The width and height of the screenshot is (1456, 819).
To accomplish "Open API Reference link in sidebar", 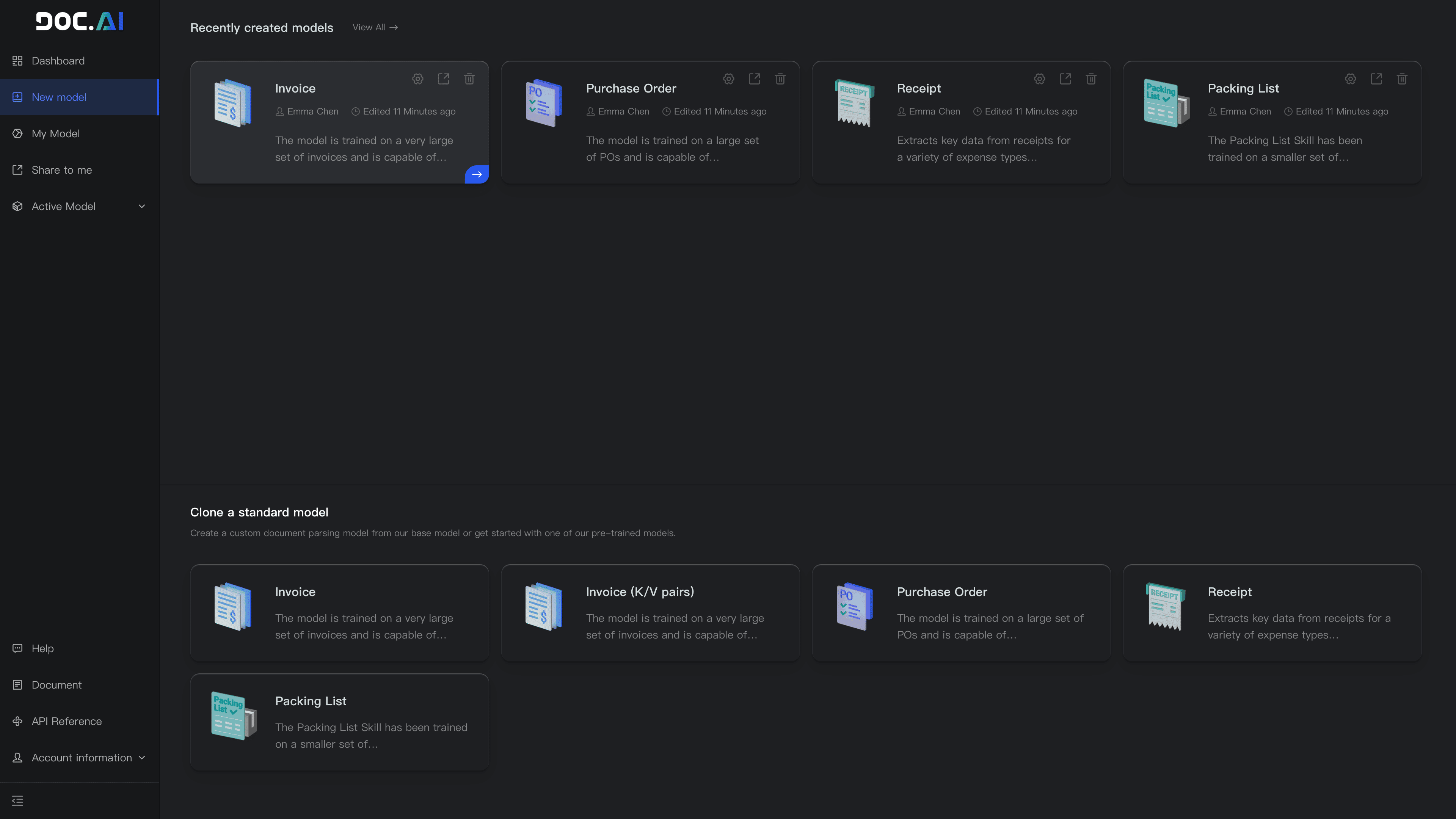I will pos(67,721).
